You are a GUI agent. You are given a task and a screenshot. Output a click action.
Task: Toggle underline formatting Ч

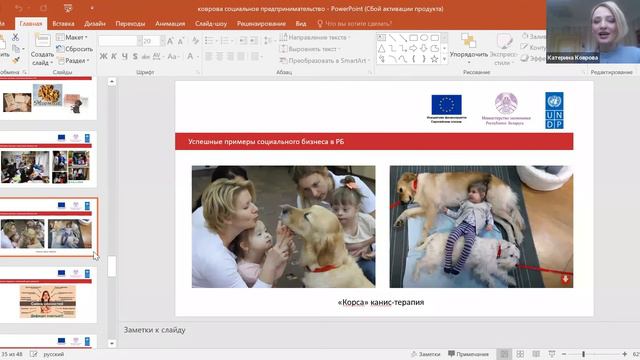pyautogui.click(x=124, y=56)
